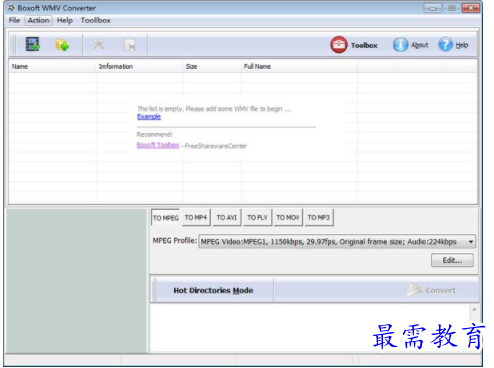This screenshot has width=494, height=368.
Task: Switch to the TO MOV tab
Action: pyautogui.click(x=288, y=217)
